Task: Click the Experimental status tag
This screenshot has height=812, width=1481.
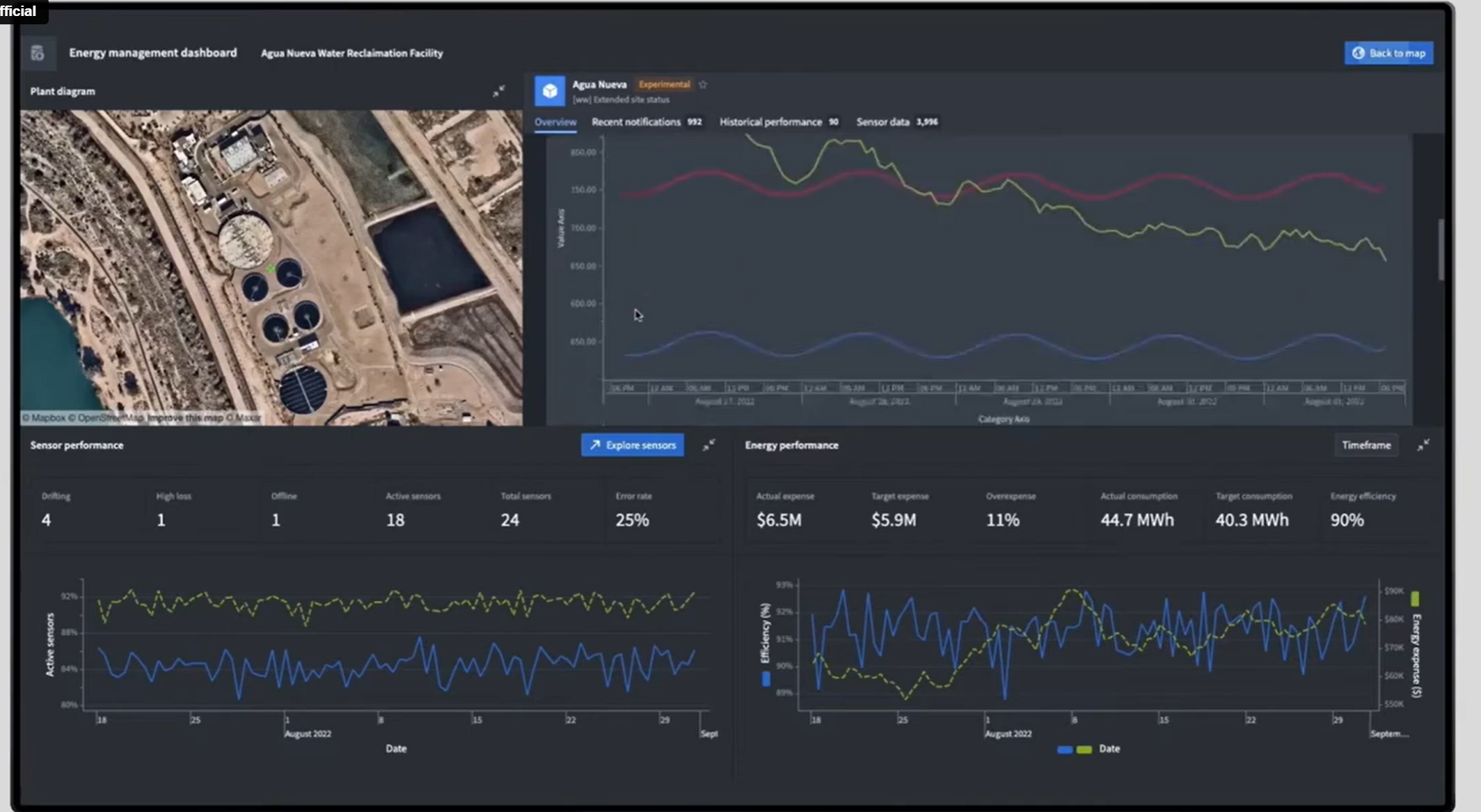Action: click(664, 84)
